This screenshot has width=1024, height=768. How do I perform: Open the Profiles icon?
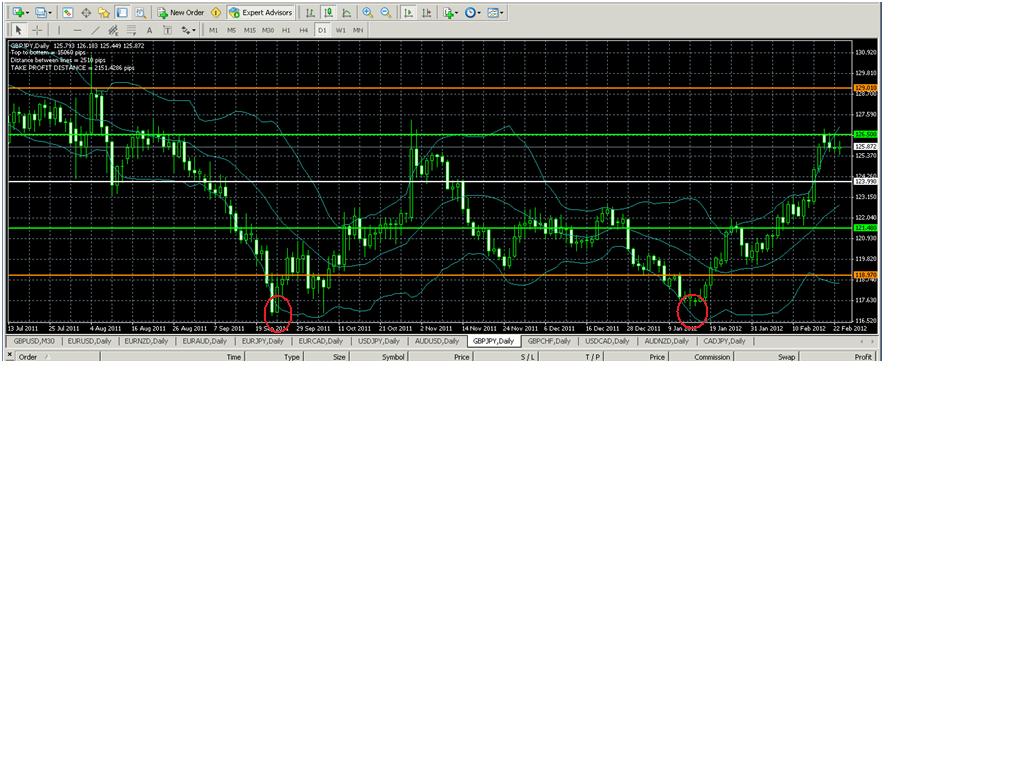tap(40, 12)
